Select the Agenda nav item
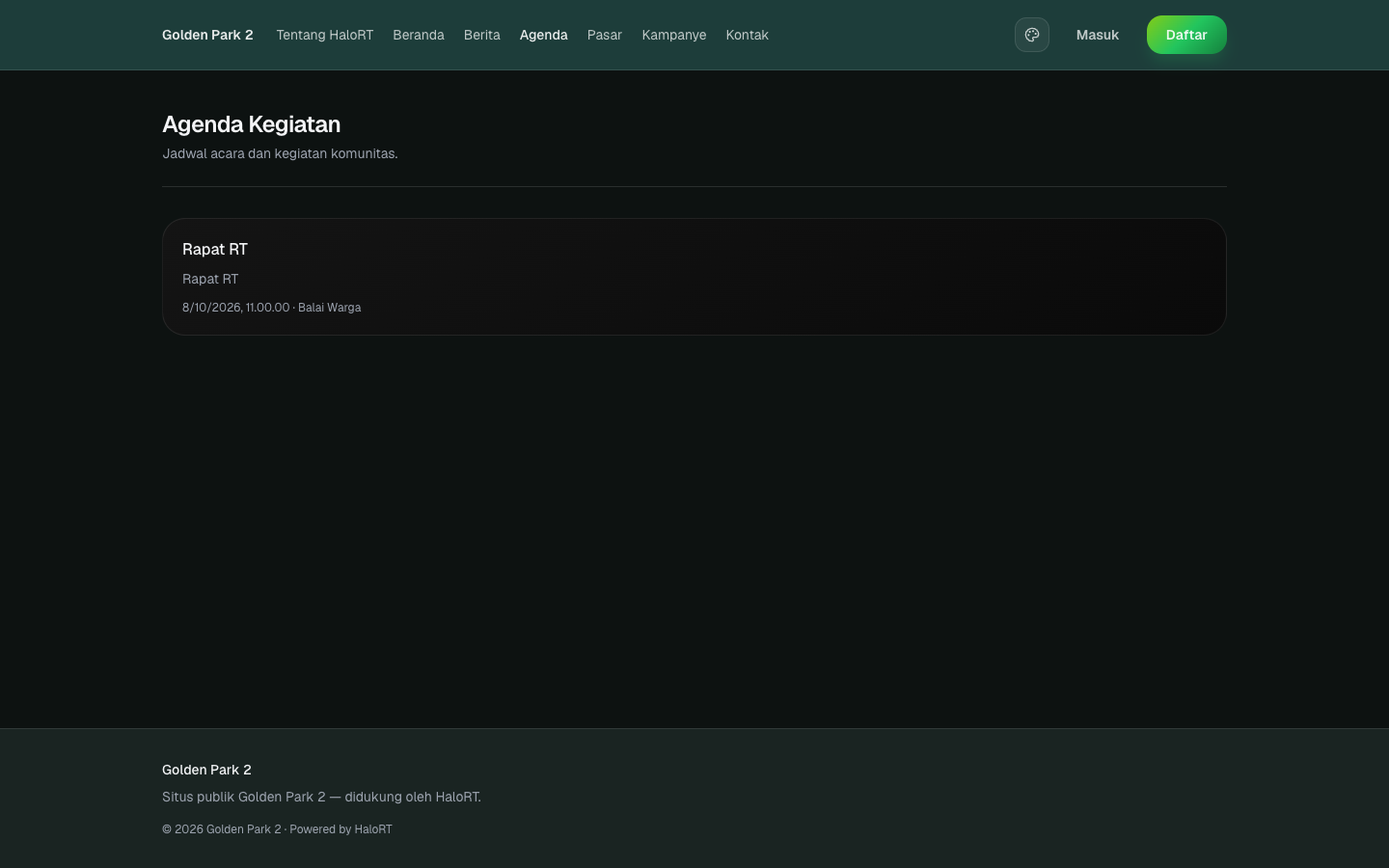This screenshot has height=868, width=1389. click(544, 35)
